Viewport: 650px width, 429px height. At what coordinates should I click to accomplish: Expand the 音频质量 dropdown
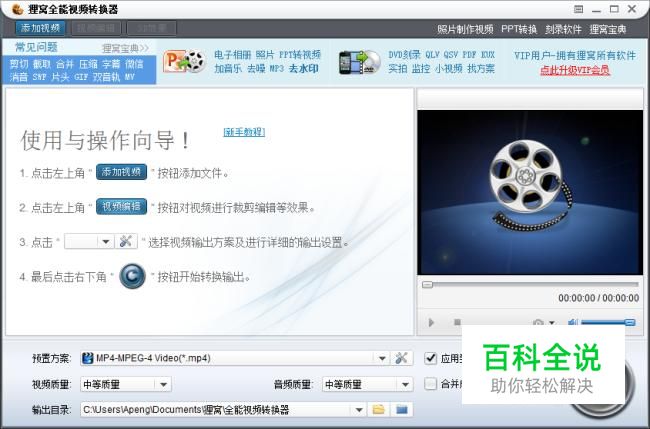[405, 385]
